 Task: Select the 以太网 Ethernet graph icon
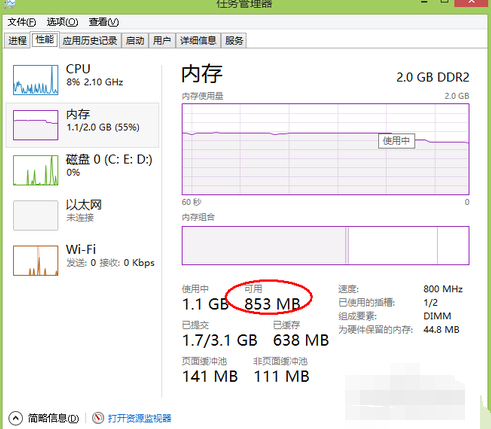(x=36, y=215)
